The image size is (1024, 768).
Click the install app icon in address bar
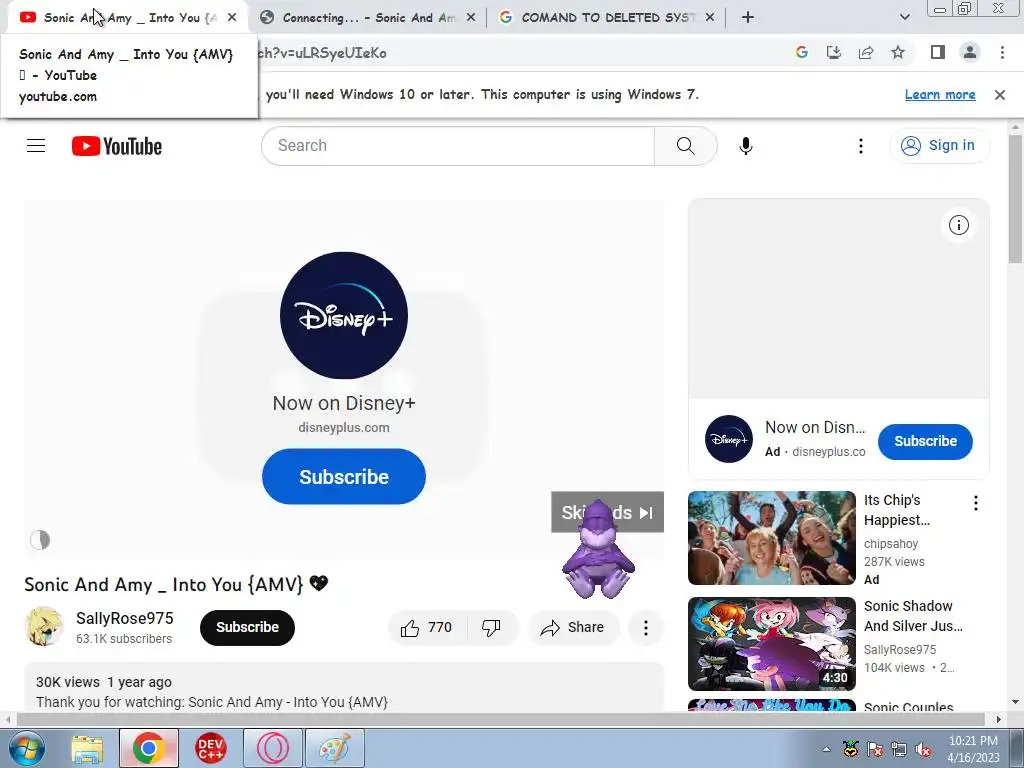[x=834, y=53]
